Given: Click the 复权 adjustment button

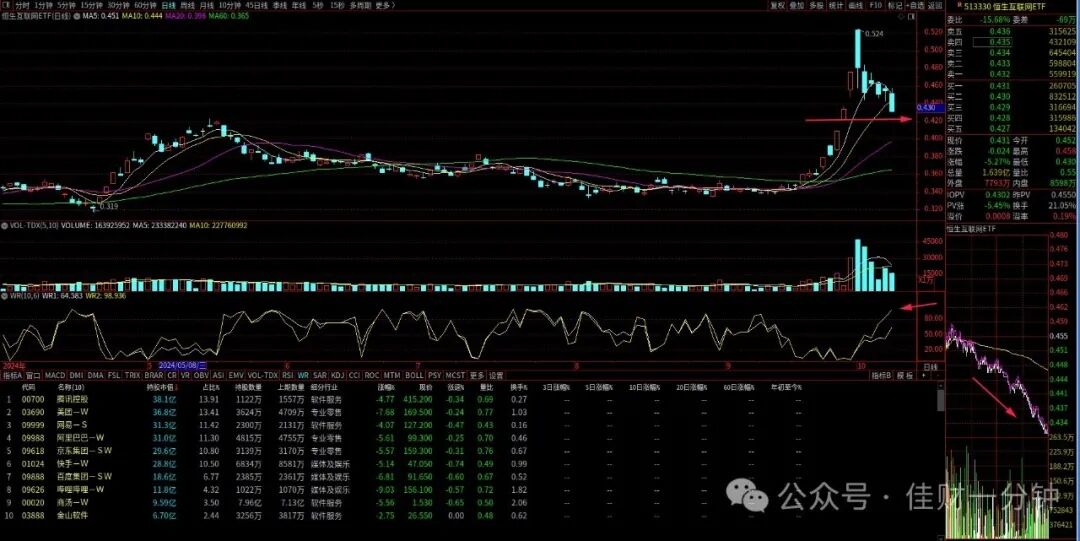Looking at the screenshot, I should pyautogui.click(x=778, y=5).
